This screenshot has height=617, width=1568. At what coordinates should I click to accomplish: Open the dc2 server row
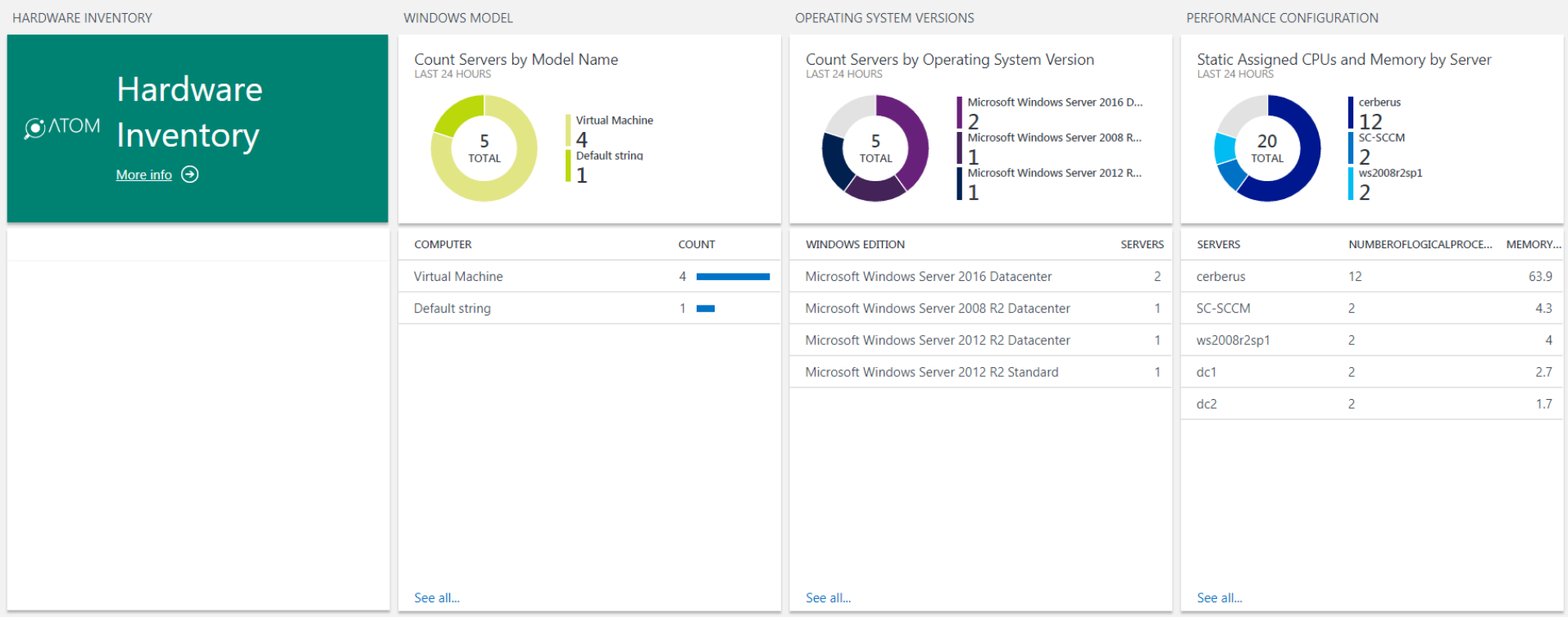[x=1372, y=404]
